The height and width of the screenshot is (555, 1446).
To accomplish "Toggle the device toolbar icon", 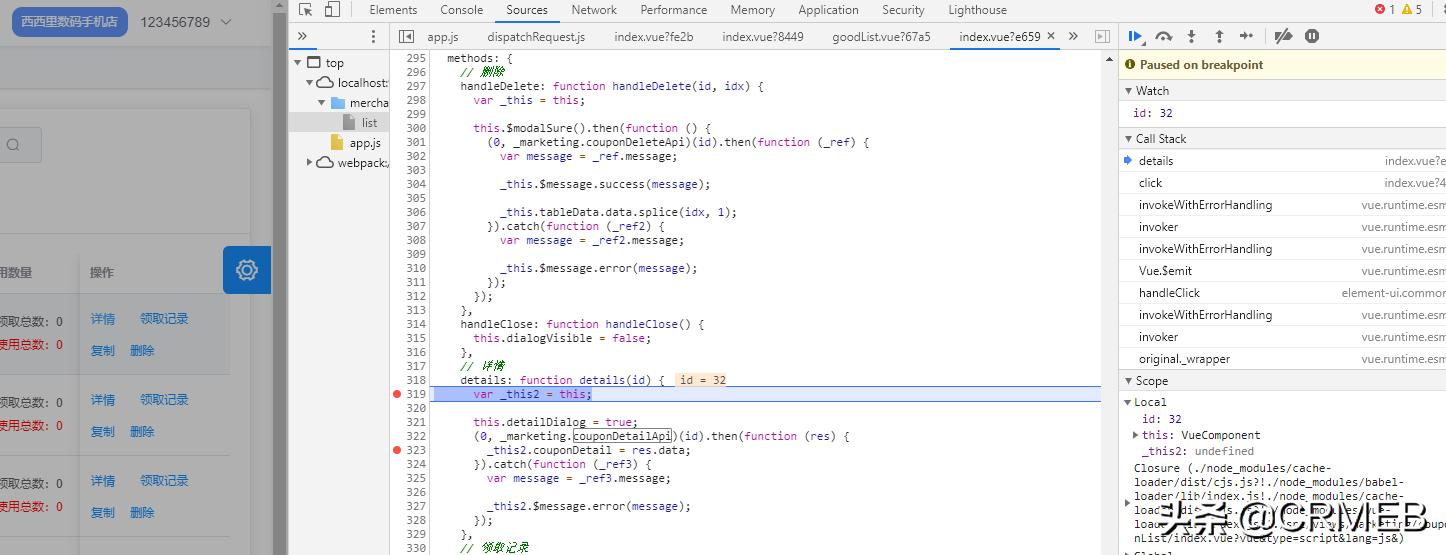I will [x=332, y=10].
